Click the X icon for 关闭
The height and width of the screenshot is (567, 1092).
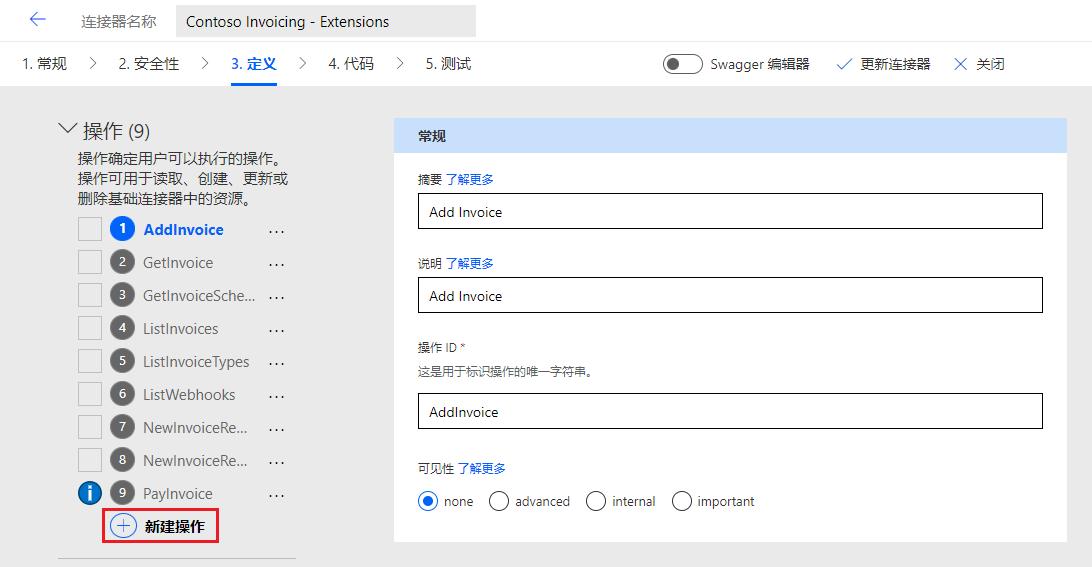[960, 64]
